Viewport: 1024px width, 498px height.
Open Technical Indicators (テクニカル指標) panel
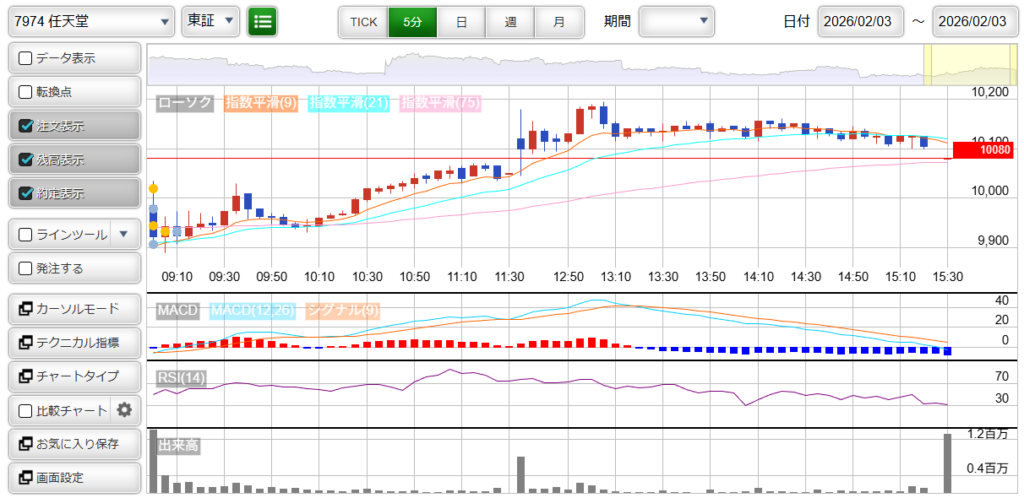pyautogui.click(x=73, y=343)
